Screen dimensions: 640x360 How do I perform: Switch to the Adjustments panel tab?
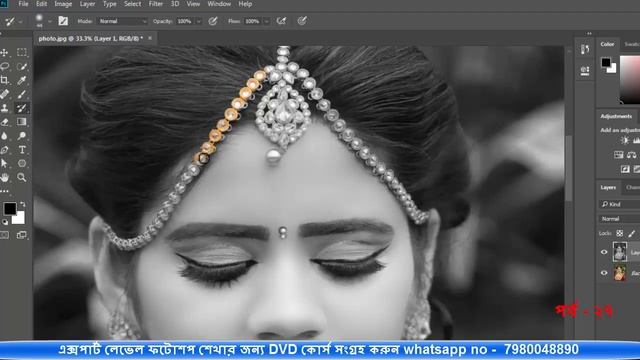tap(616, 116)
